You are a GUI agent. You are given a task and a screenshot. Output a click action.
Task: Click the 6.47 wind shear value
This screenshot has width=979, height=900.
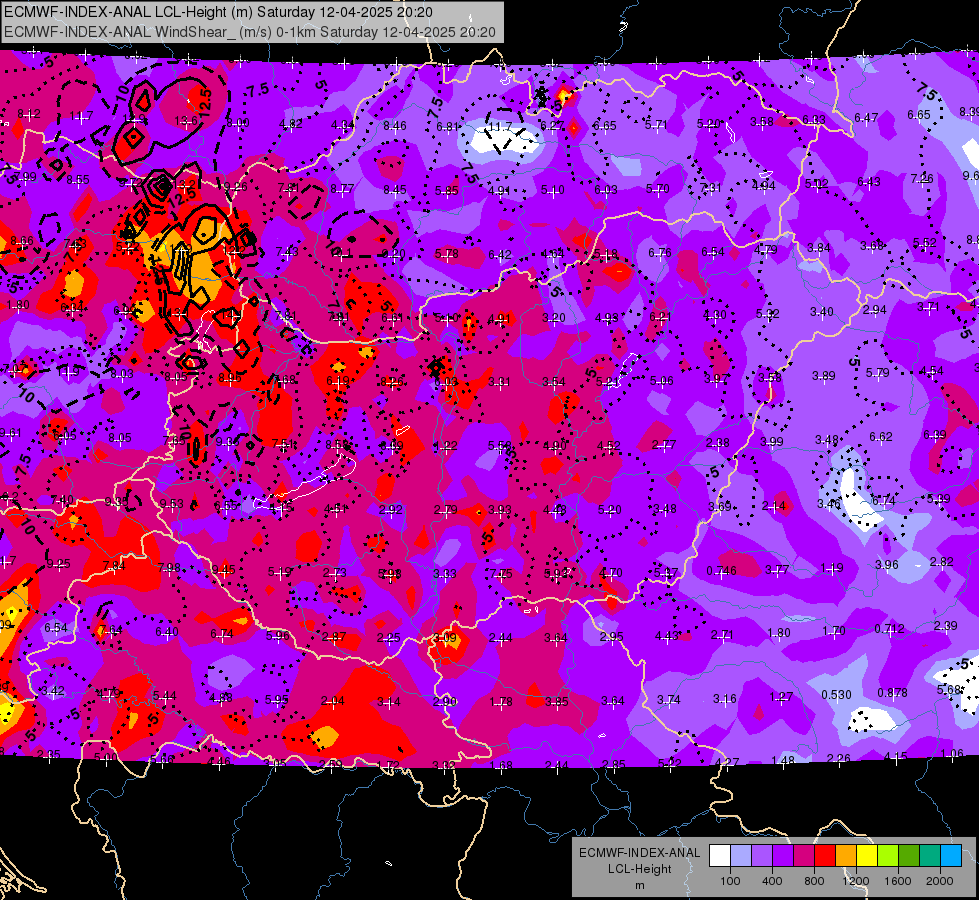tap(866, 117)
